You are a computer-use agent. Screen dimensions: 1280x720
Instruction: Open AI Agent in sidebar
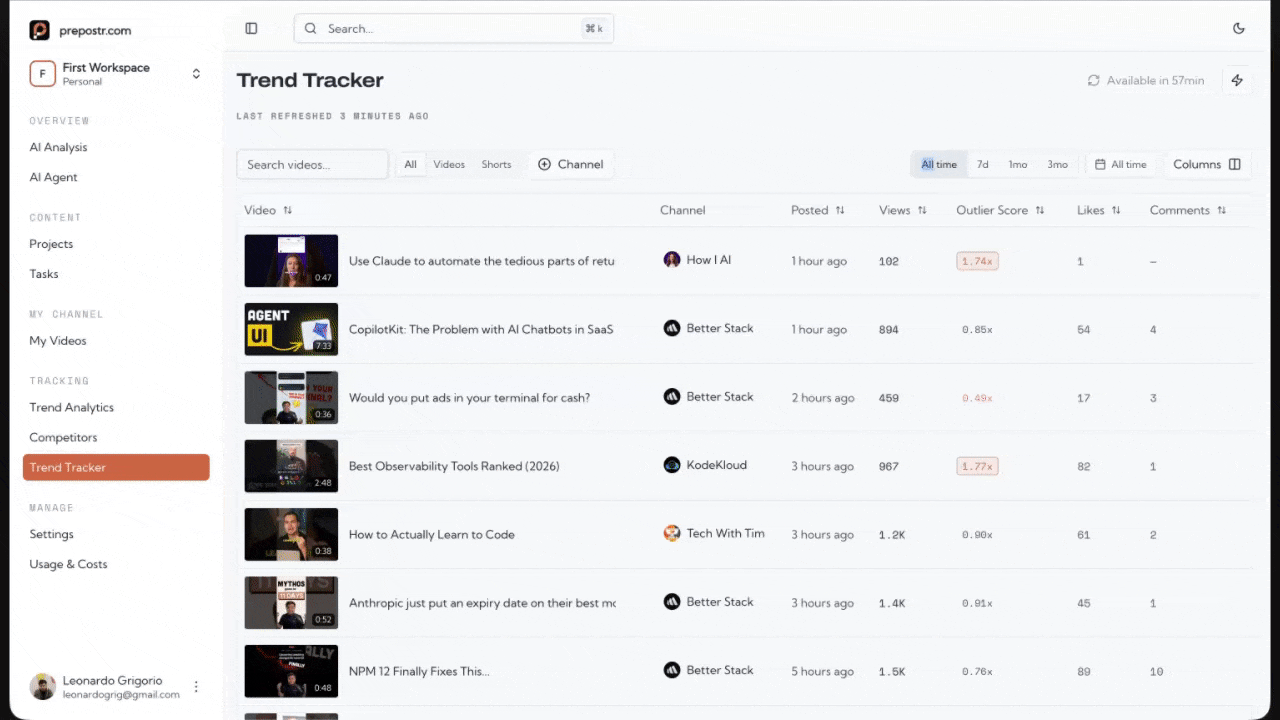coord(116,177)
